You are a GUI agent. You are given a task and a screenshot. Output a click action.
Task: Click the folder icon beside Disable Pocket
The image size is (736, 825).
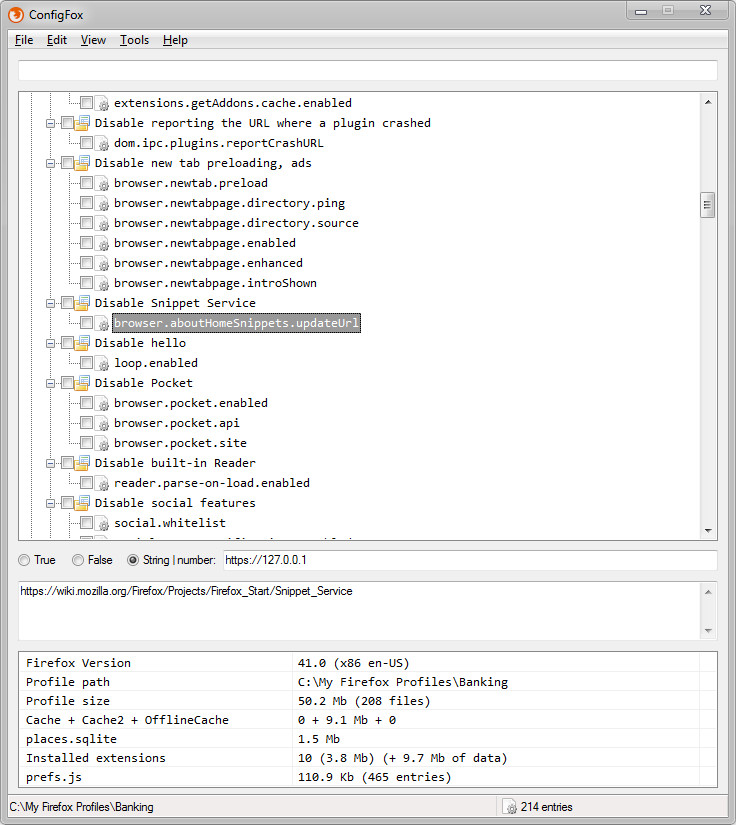click(x=82, y=383)
